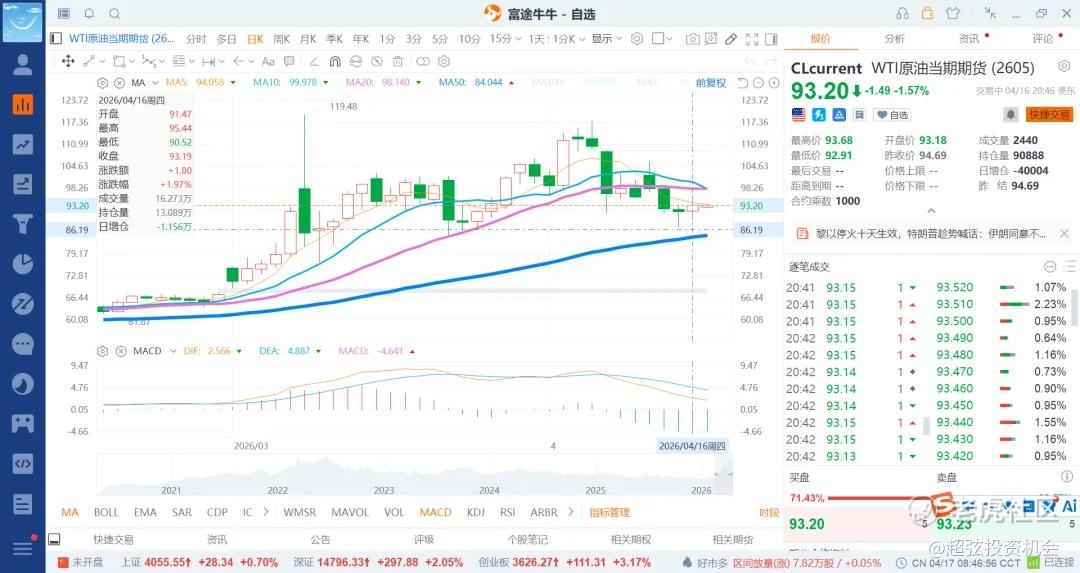Click the price alert bell icon
This screenshot has width=1080, height=573.
pos(1010,114)
